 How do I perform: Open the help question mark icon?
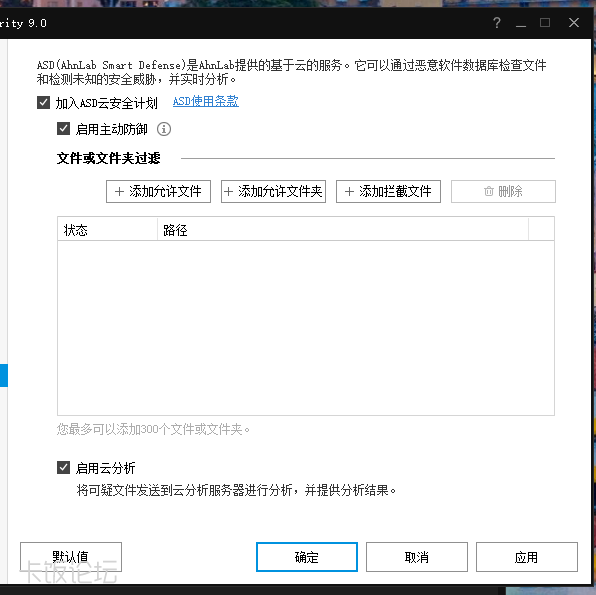tap(497, 23)
